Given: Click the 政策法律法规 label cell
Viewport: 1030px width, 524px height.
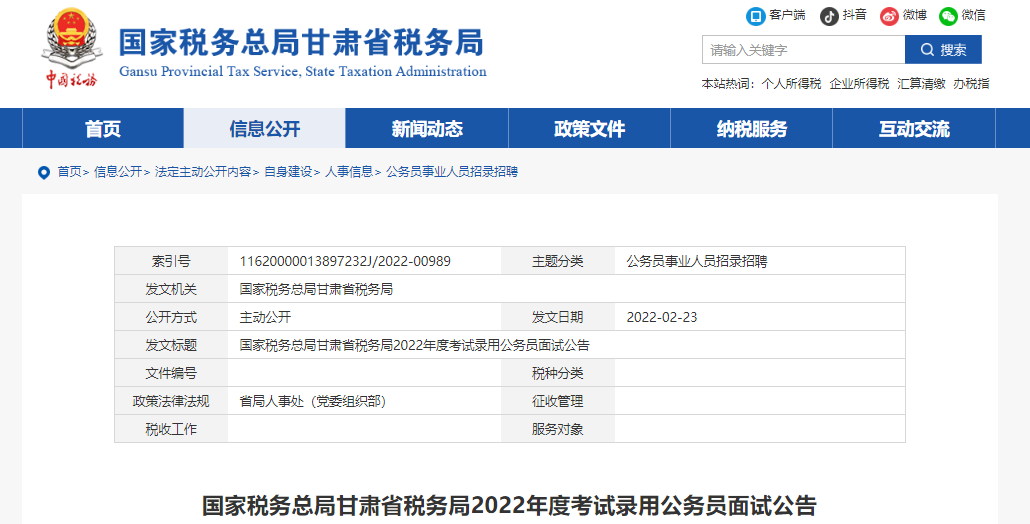Looking at the screenshot, I should pyautogui.click(x=171, y=401).
